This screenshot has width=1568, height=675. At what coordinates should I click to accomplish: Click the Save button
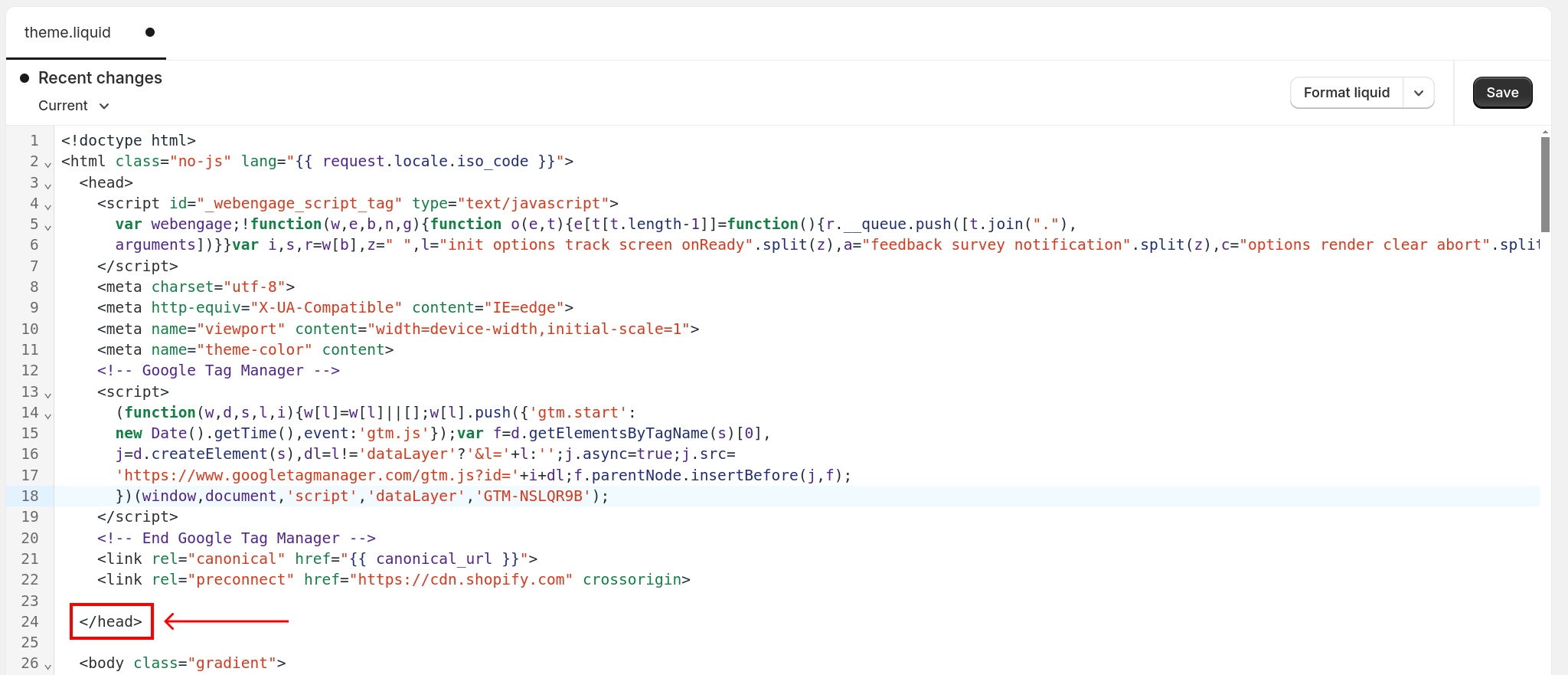(x=1501, y=93)
